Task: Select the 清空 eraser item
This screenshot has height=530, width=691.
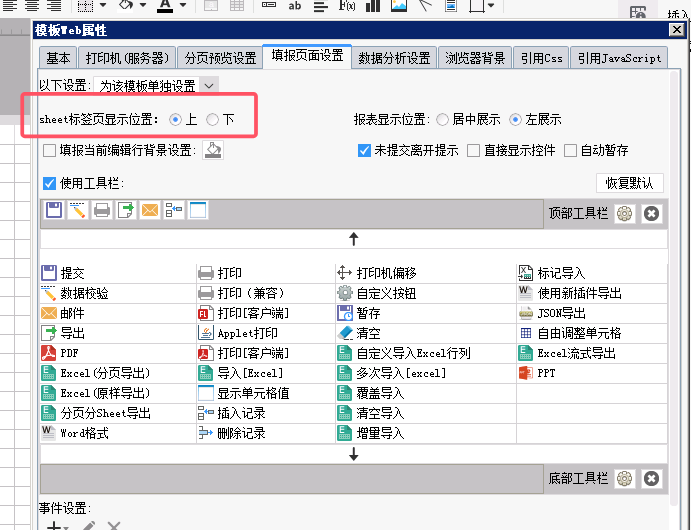Action: pos(426,333)
